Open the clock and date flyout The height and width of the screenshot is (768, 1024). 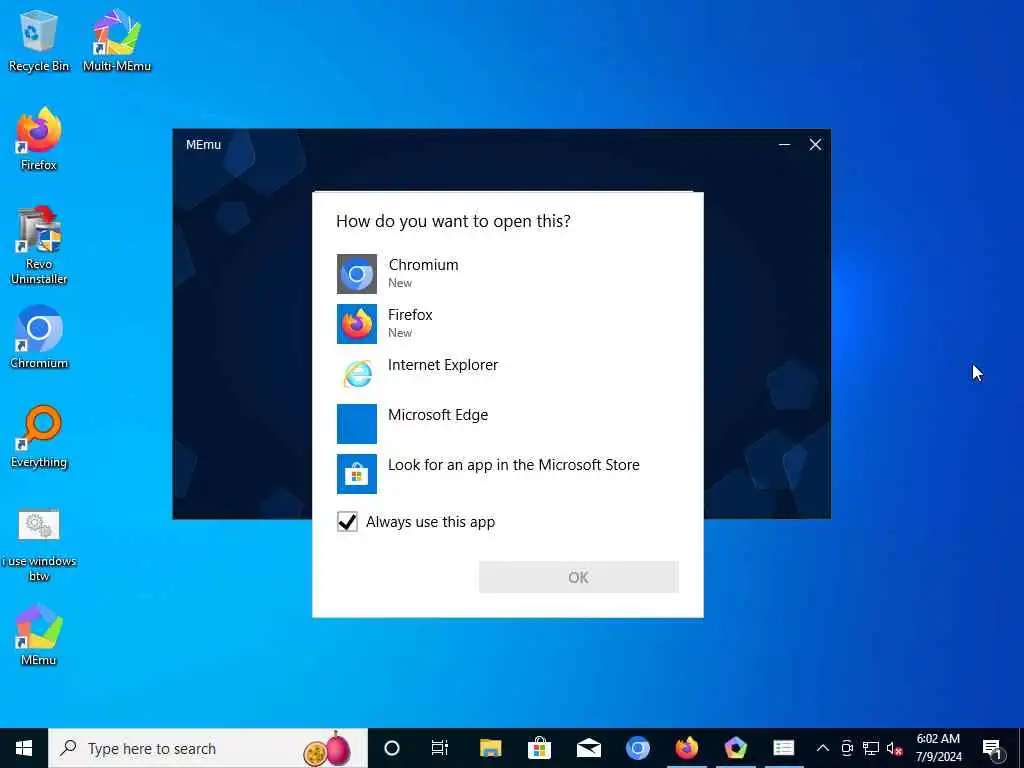point(938,748)
